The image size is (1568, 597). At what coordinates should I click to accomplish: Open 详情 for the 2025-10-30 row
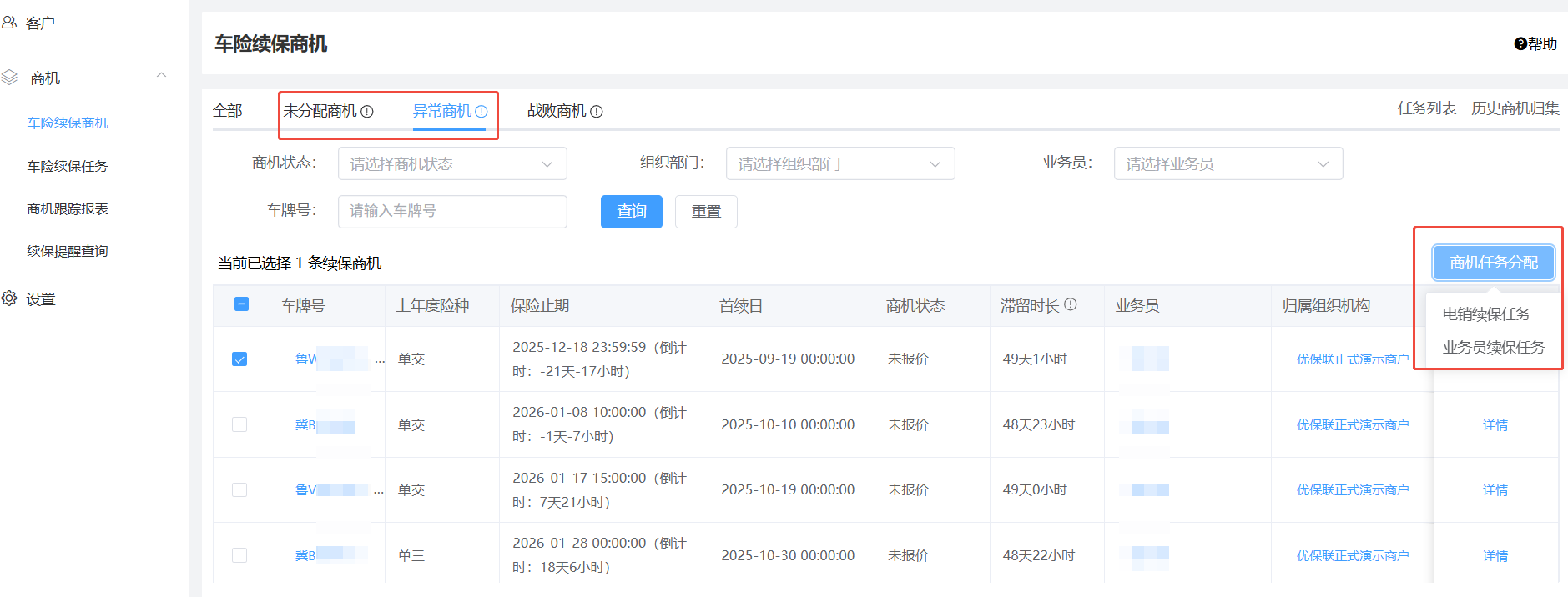(1495, 556)
